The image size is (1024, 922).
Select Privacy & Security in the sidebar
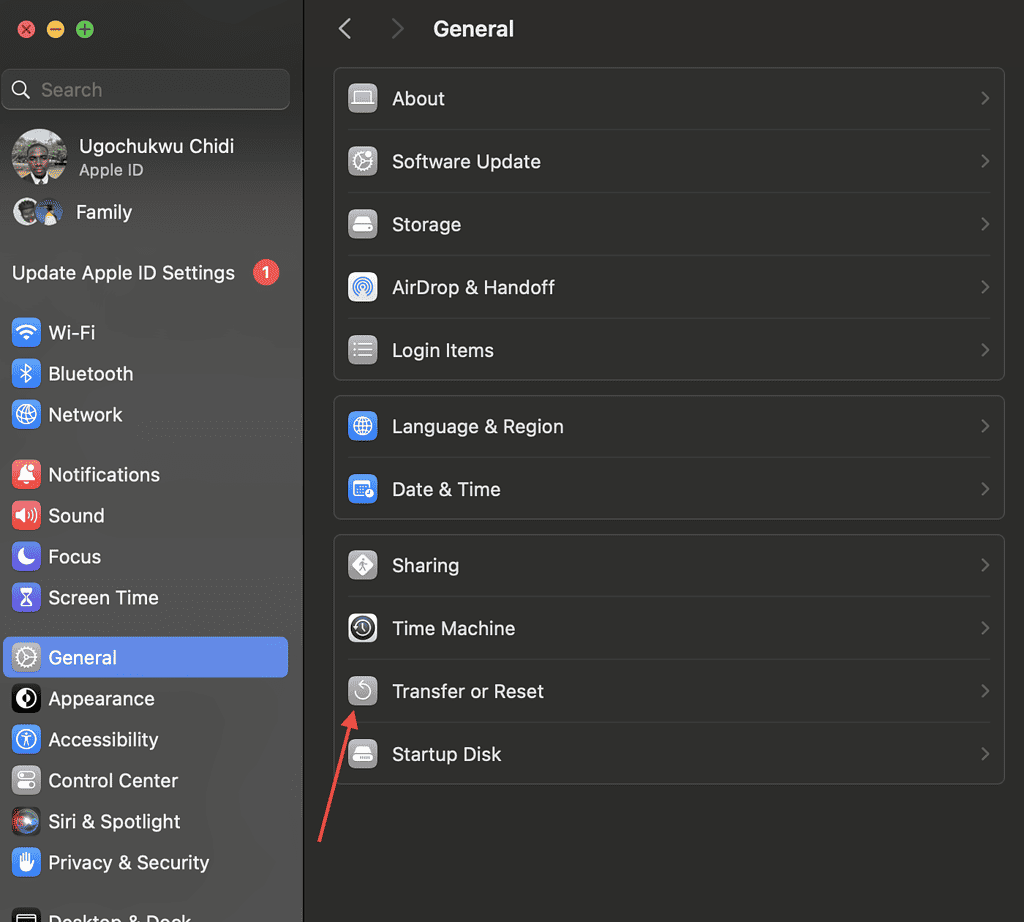[128, 862]
